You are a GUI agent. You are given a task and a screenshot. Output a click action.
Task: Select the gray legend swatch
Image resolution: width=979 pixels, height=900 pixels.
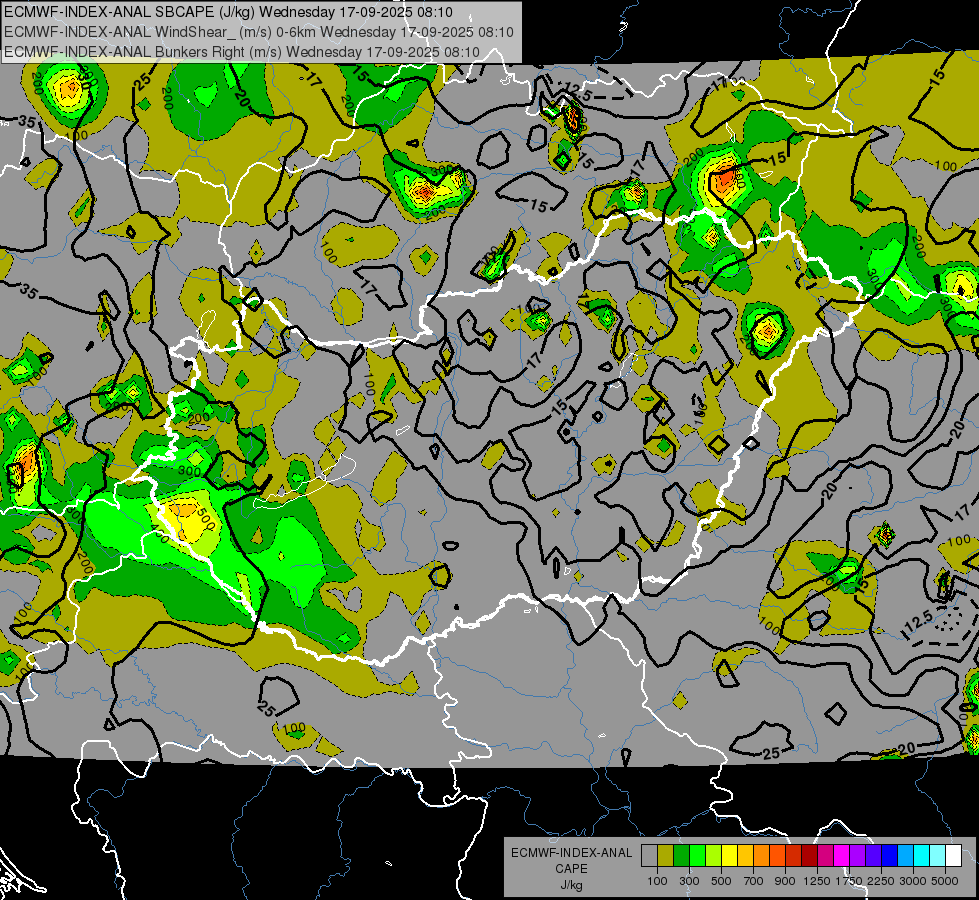click(x=649, y=855)
